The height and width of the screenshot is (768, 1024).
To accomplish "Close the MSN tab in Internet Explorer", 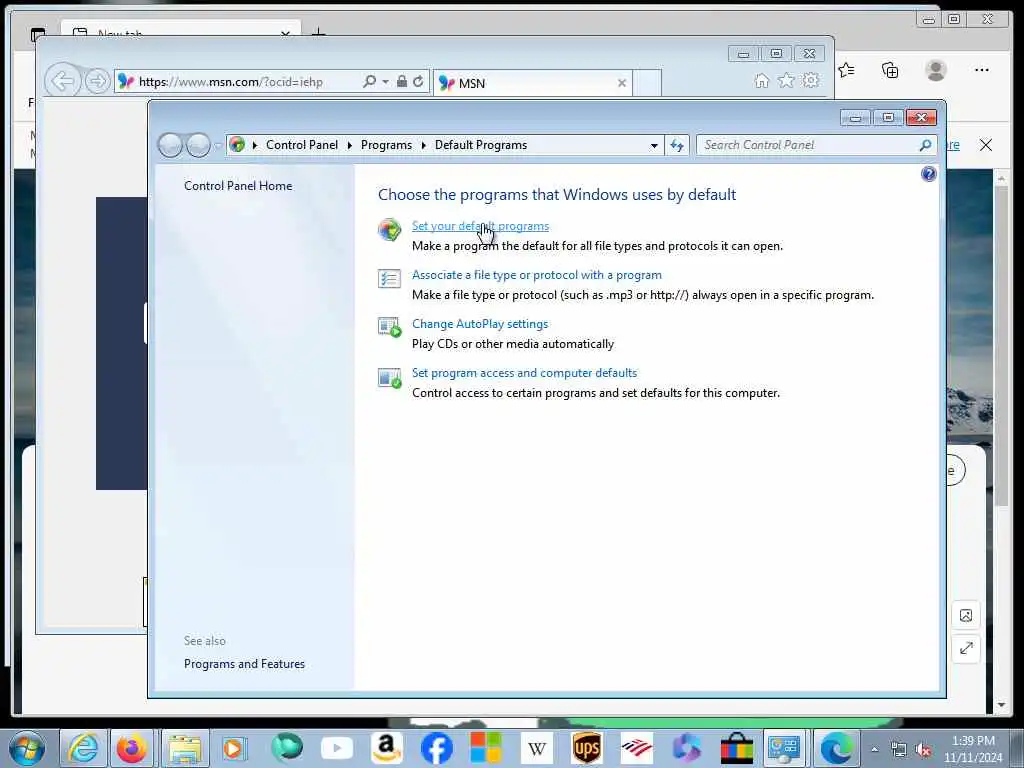I will coord(622,83).
